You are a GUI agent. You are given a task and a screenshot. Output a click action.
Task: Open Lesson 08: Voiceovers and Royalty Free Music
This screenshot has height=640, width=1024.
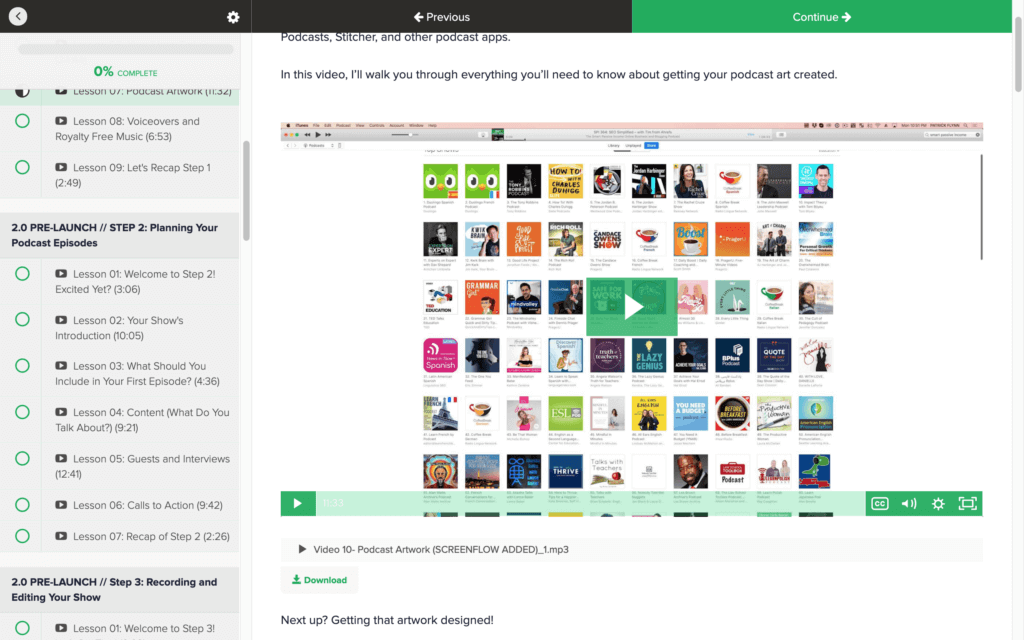[x=127, y=129]
